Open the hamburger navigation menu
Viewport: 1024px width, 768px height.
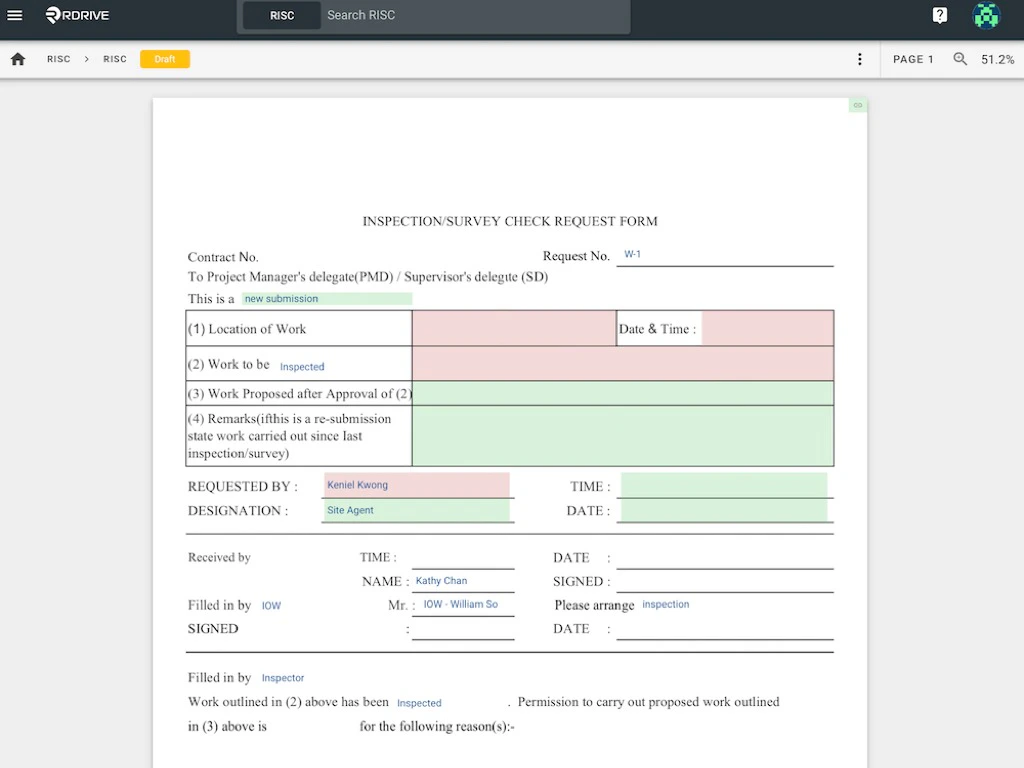tap(14, 15)
